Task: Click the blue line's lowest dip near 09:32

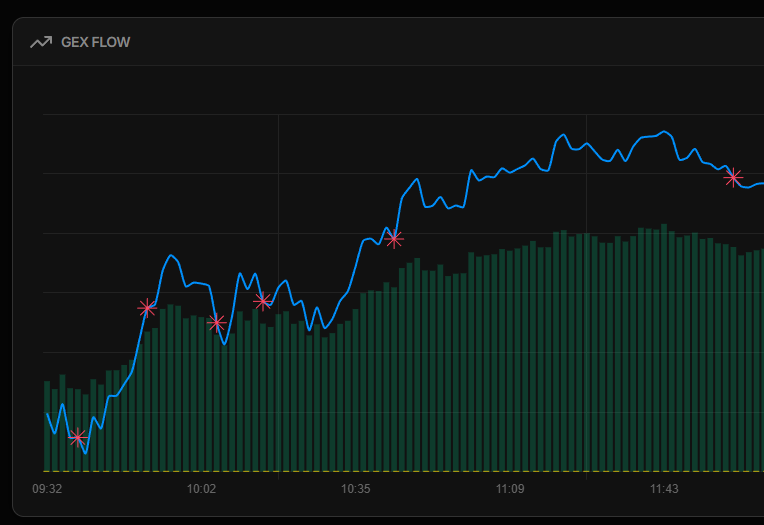Action: [86, 453]
